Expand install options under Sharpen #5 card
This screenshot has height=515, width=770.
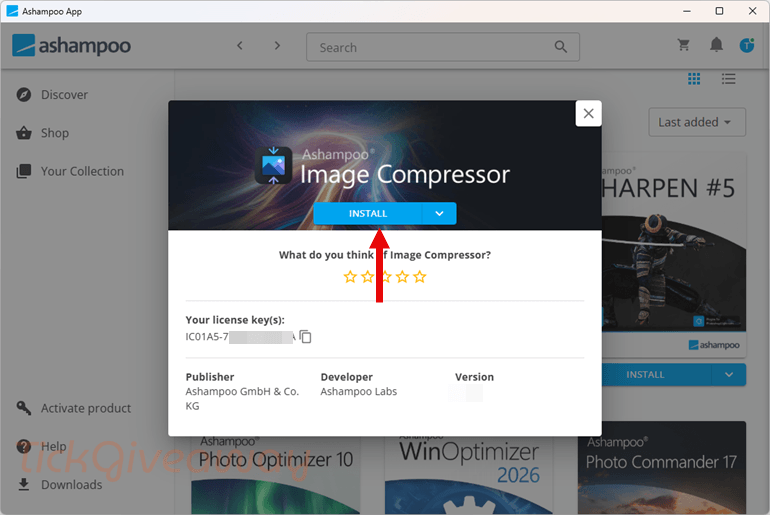click(x=729, y=375)
